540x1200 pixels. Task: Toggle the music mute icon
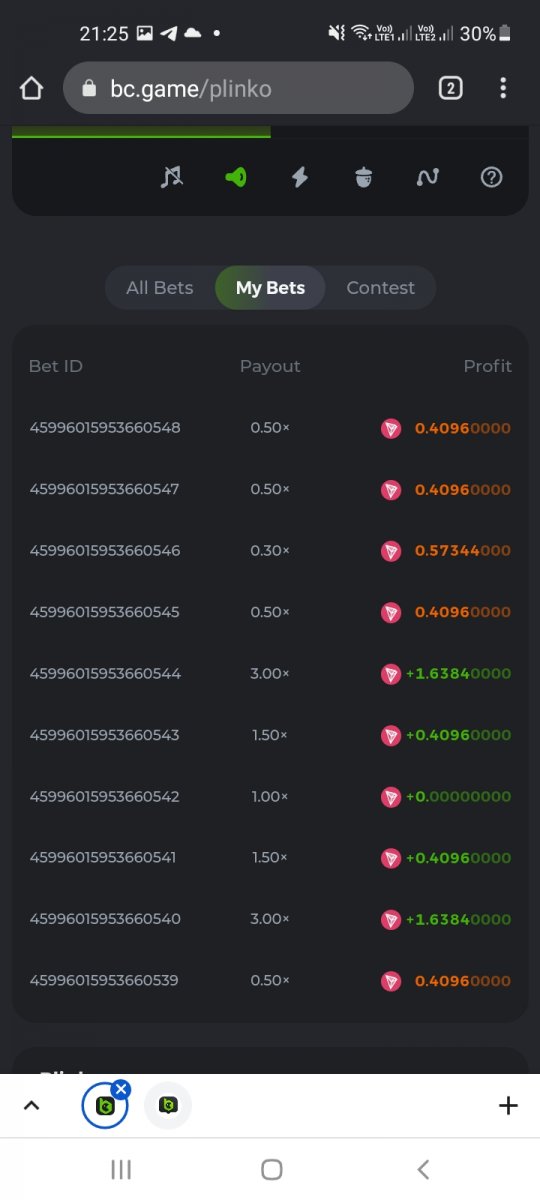pyautogui.click(x=172, y=177)
